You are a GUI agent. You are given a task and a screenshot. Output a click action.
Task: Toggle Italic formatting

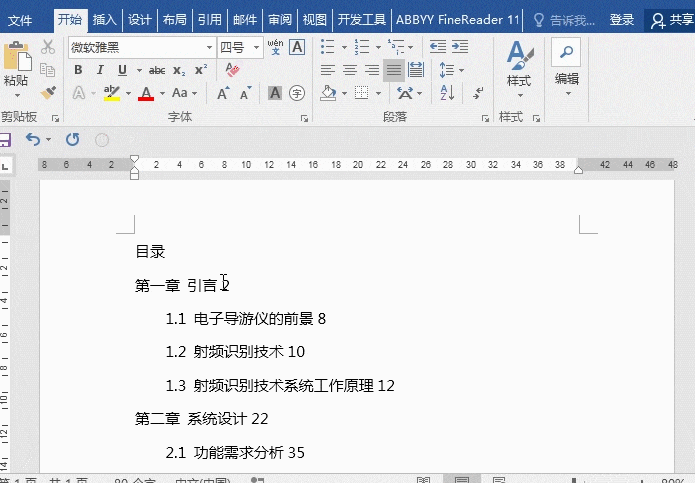[x=100, y=70]
